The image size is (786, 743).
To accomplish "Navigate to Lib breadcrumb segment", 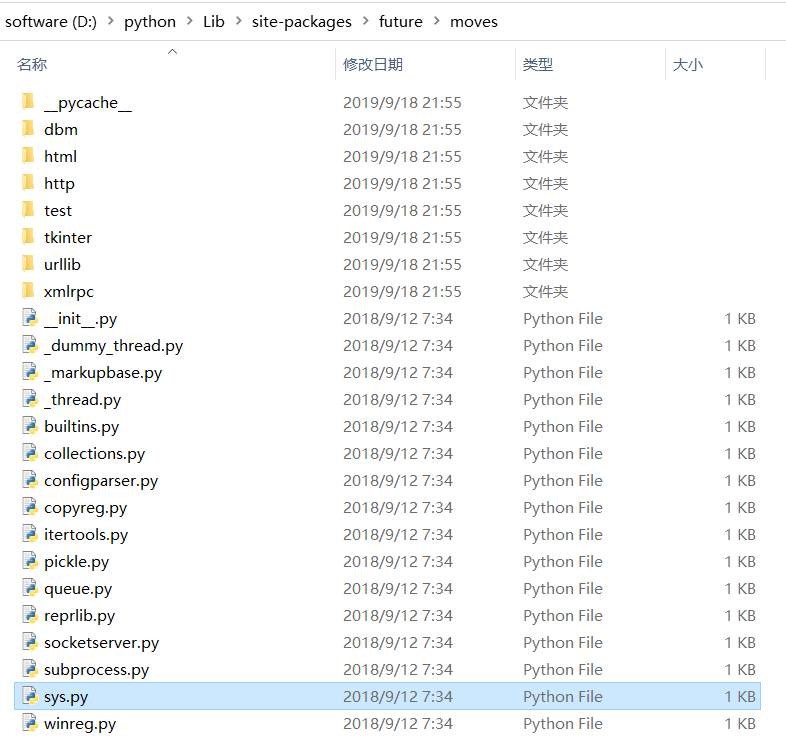I will pyautogui.click(x=214, y=22).
